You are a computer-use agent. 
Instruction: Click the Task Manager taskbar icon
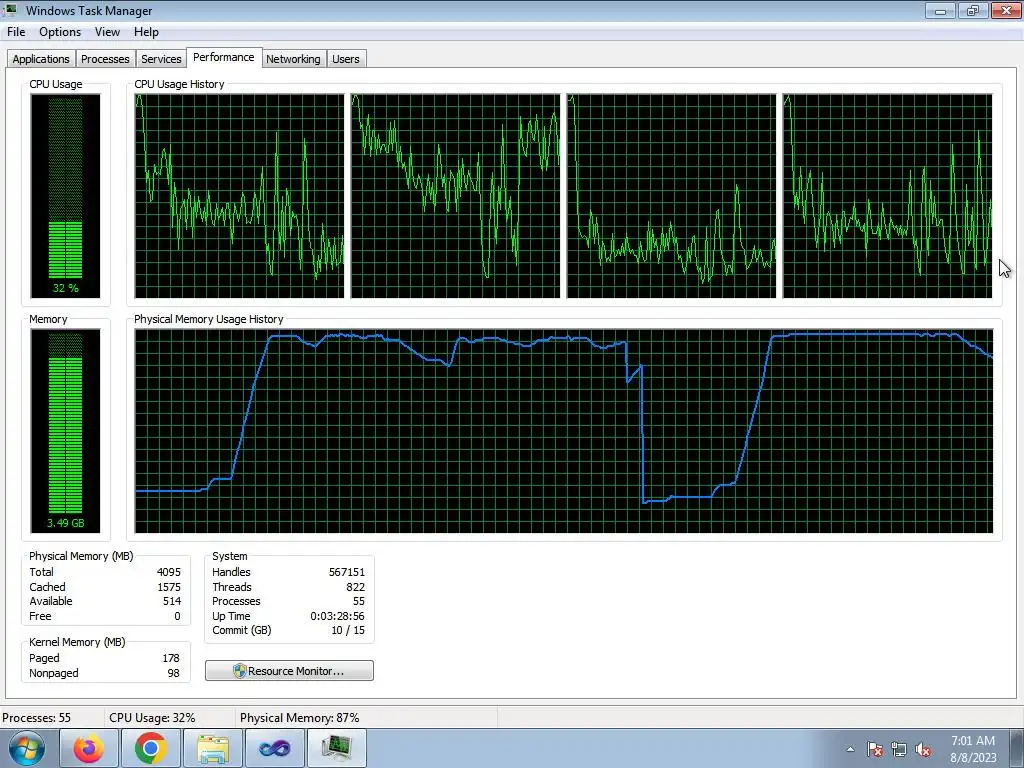(x=337, y=748)
